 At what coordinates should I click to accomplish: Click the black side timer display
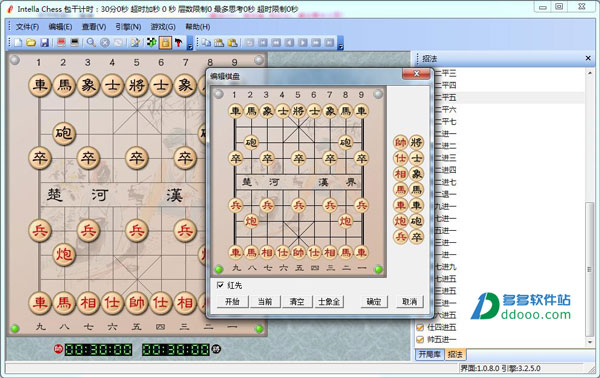(176, 349)
